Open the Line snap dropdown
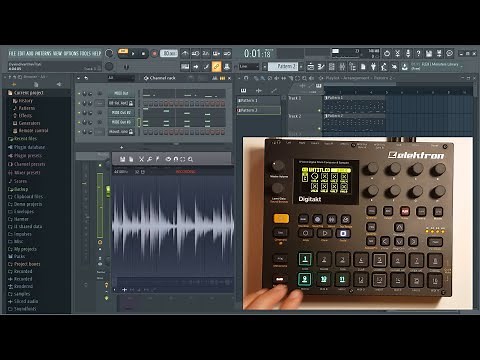Screen dimensions: 480x360 pos(249,67)
